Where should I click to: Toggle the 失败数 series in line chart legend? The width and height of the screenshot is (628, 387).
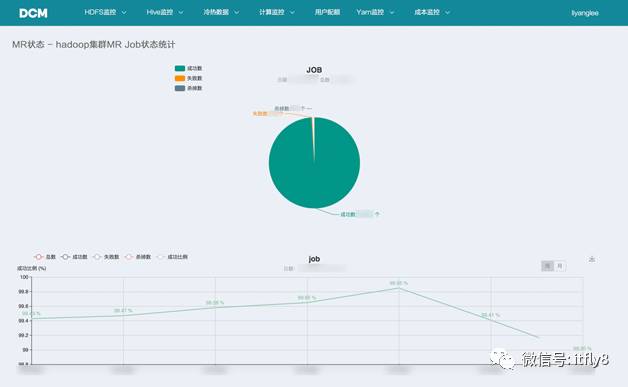click(106, 257)
